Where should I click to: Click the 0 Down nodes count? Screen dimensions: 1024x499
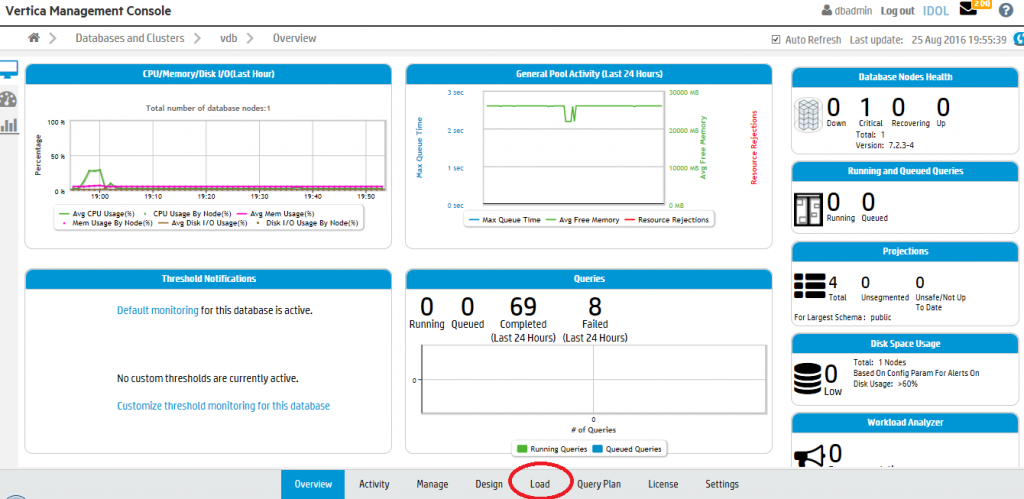[834, 107]
